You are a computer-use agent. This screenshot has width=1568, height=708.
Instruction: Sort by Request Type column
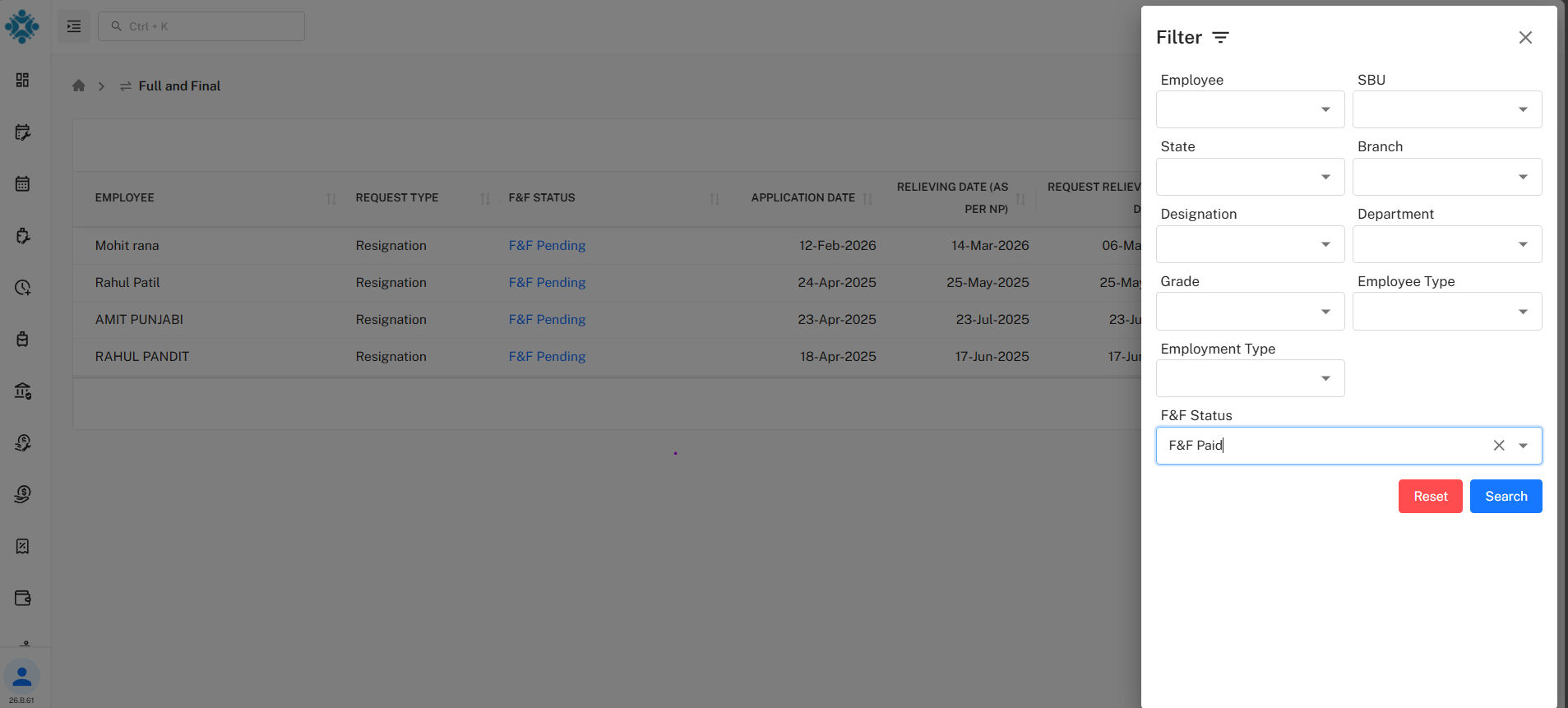pyautogui.click(x=485, y=198)
